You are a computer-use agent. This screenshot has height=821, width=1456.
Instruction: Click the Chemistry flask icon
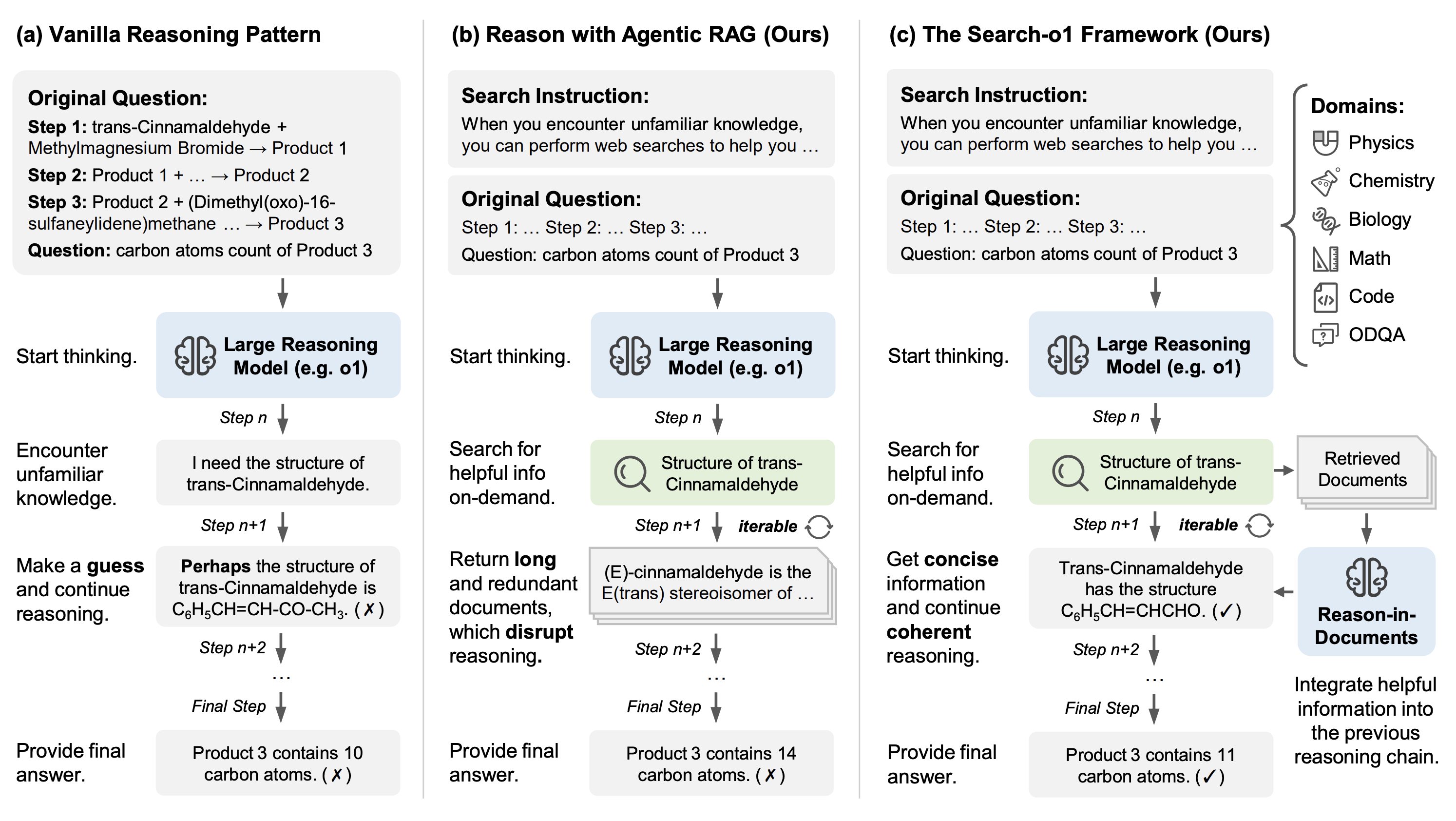pos(1325,181)
